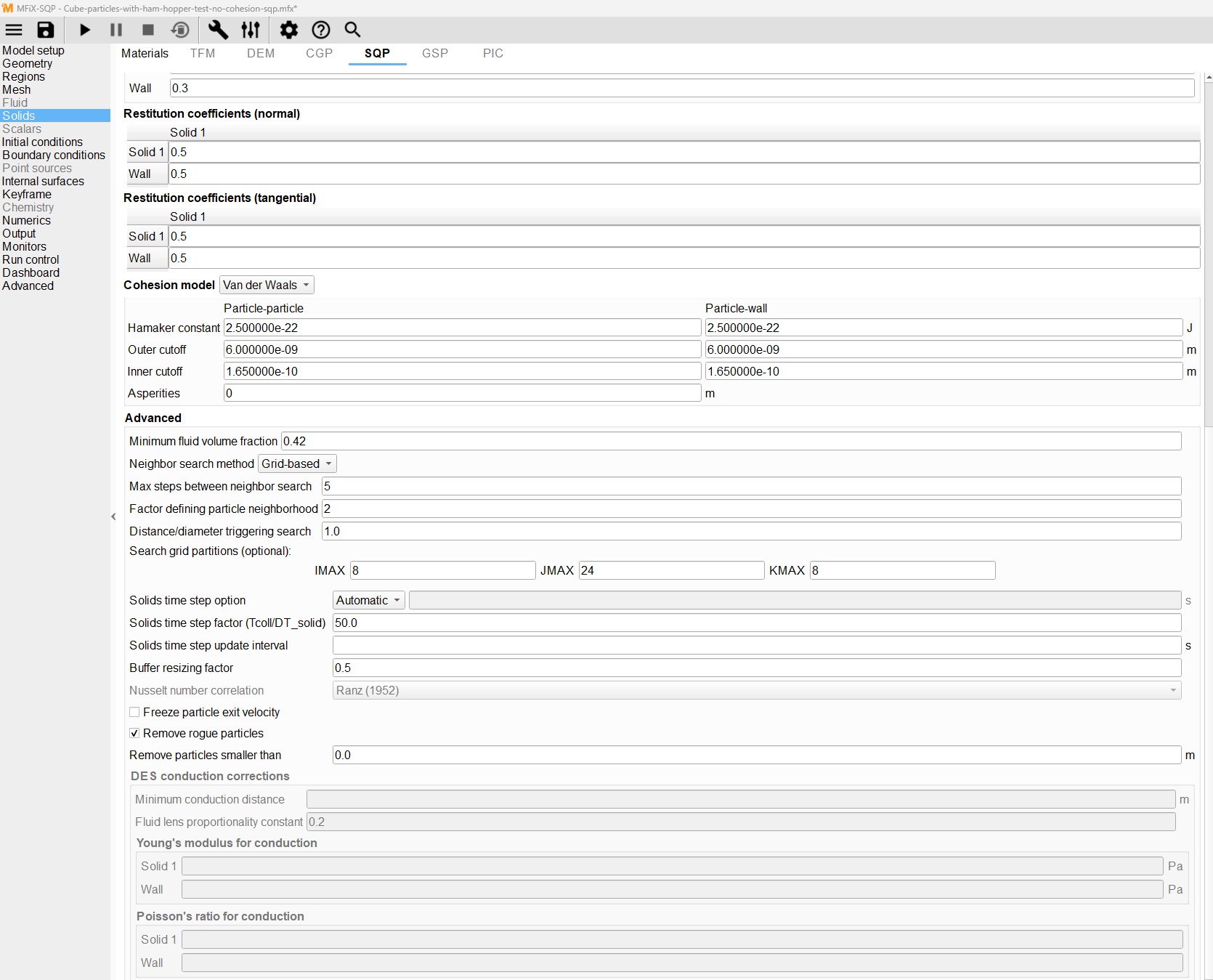This screenshot has width=1213, height=980.
Task: Uncheck Remove rogue particles
Action: click(134, 733)
